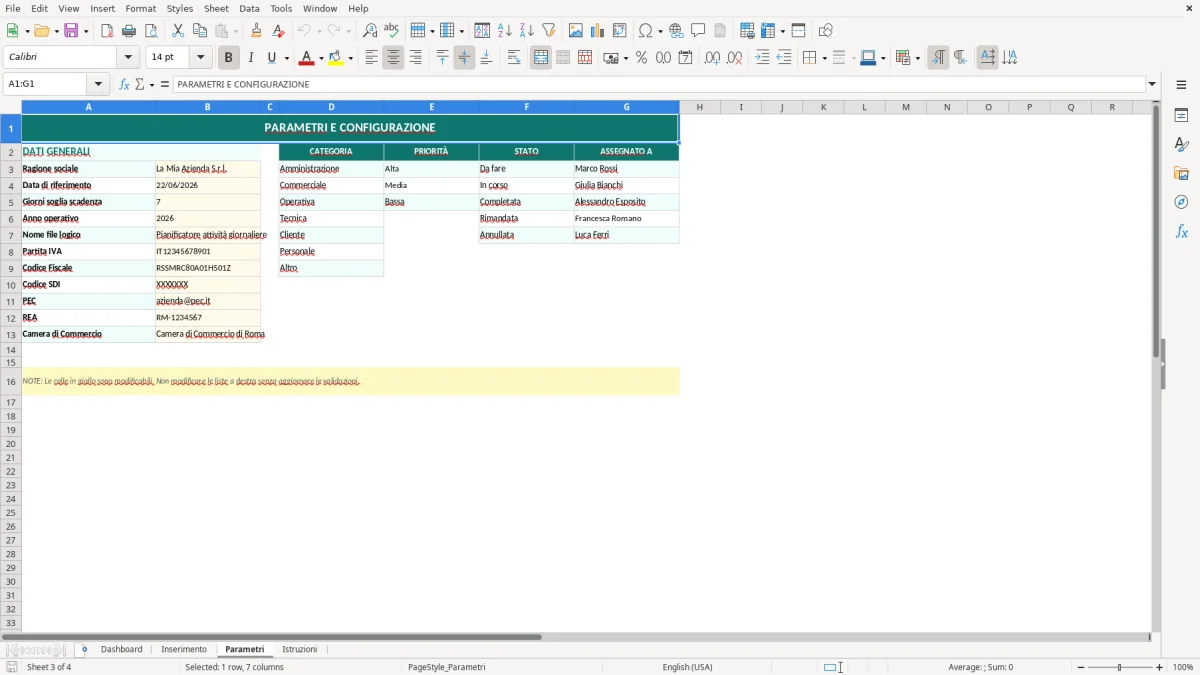Add decimal place icon
Viewport: 1200px width, 675px height.
[712, 58]
